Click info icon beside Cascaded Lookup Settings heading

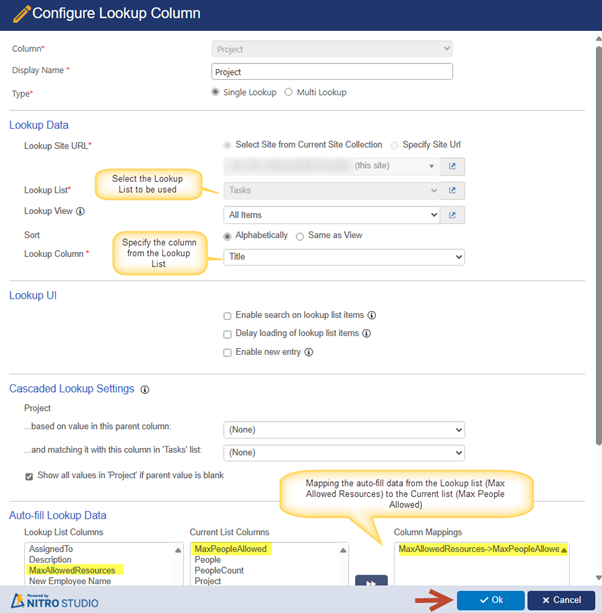point(145,389)
